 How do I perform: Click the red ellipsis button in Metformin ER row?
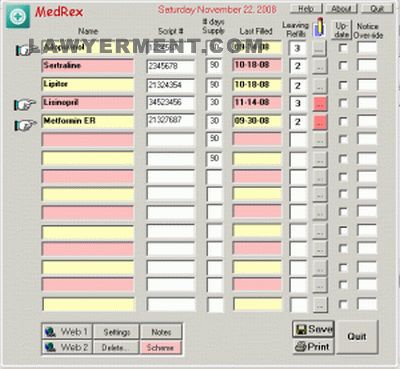click(320, 122)
